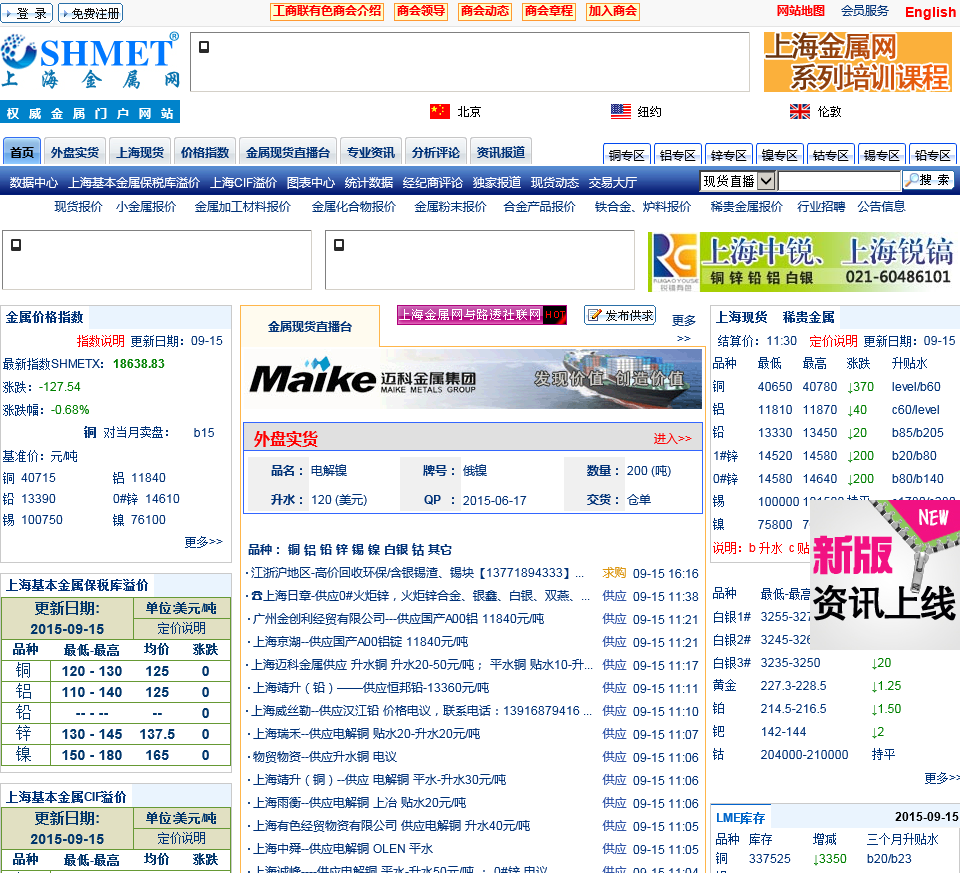Open 工商联有色商会介绍 link

[x=327, y=11]
